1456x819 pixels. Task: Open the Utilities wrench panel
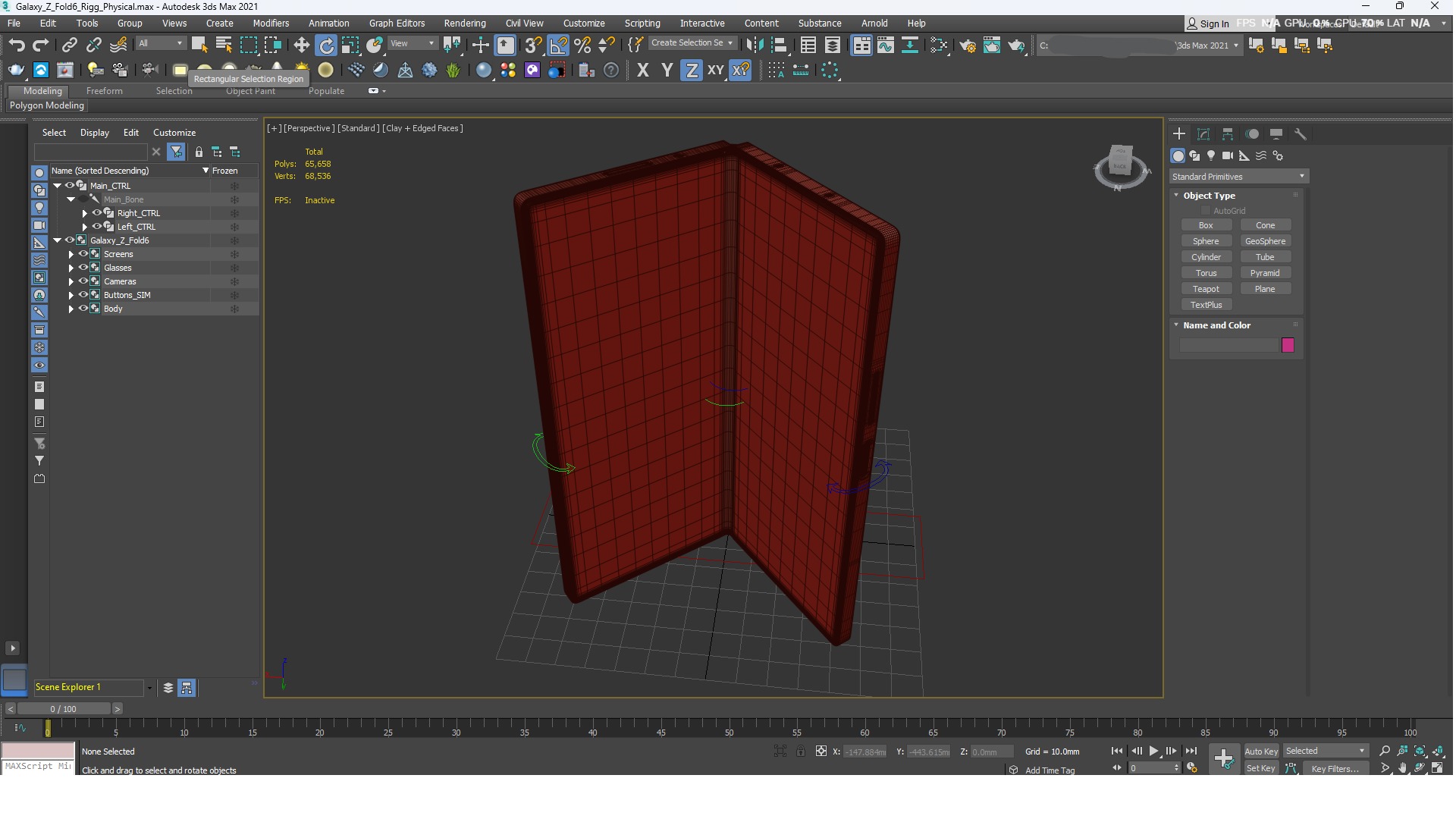1301,134
